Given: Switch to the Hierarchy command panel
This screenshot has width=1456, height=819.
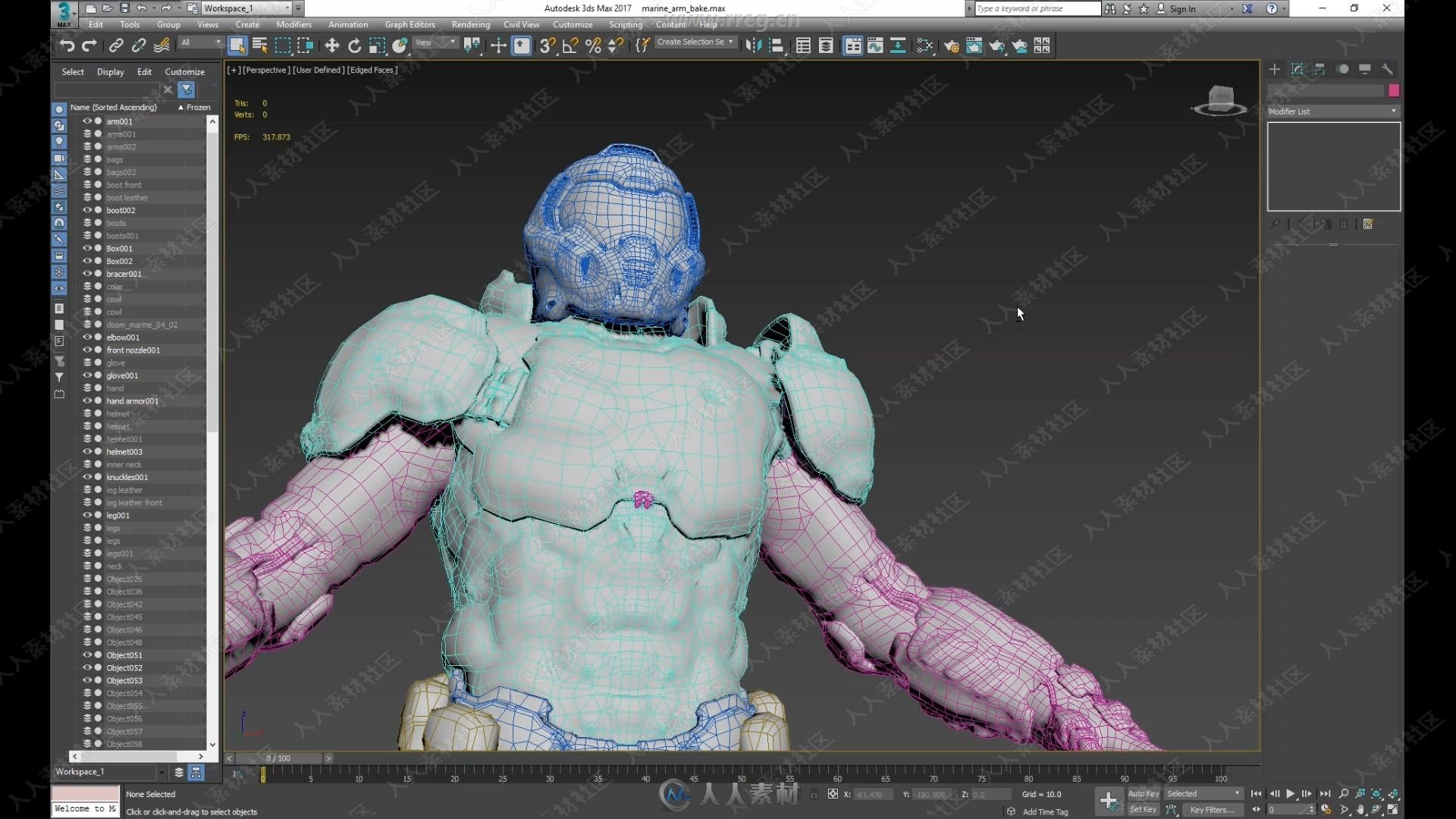Looking at the screenshot, I should (x=1319, y=69).
